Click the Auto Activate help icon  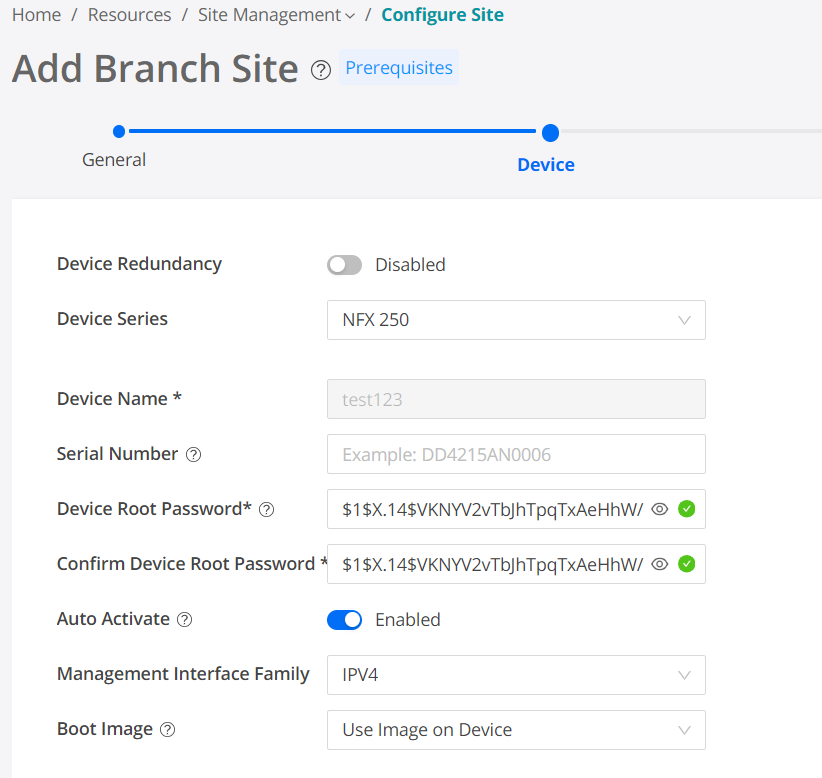[x=185, y=620]
